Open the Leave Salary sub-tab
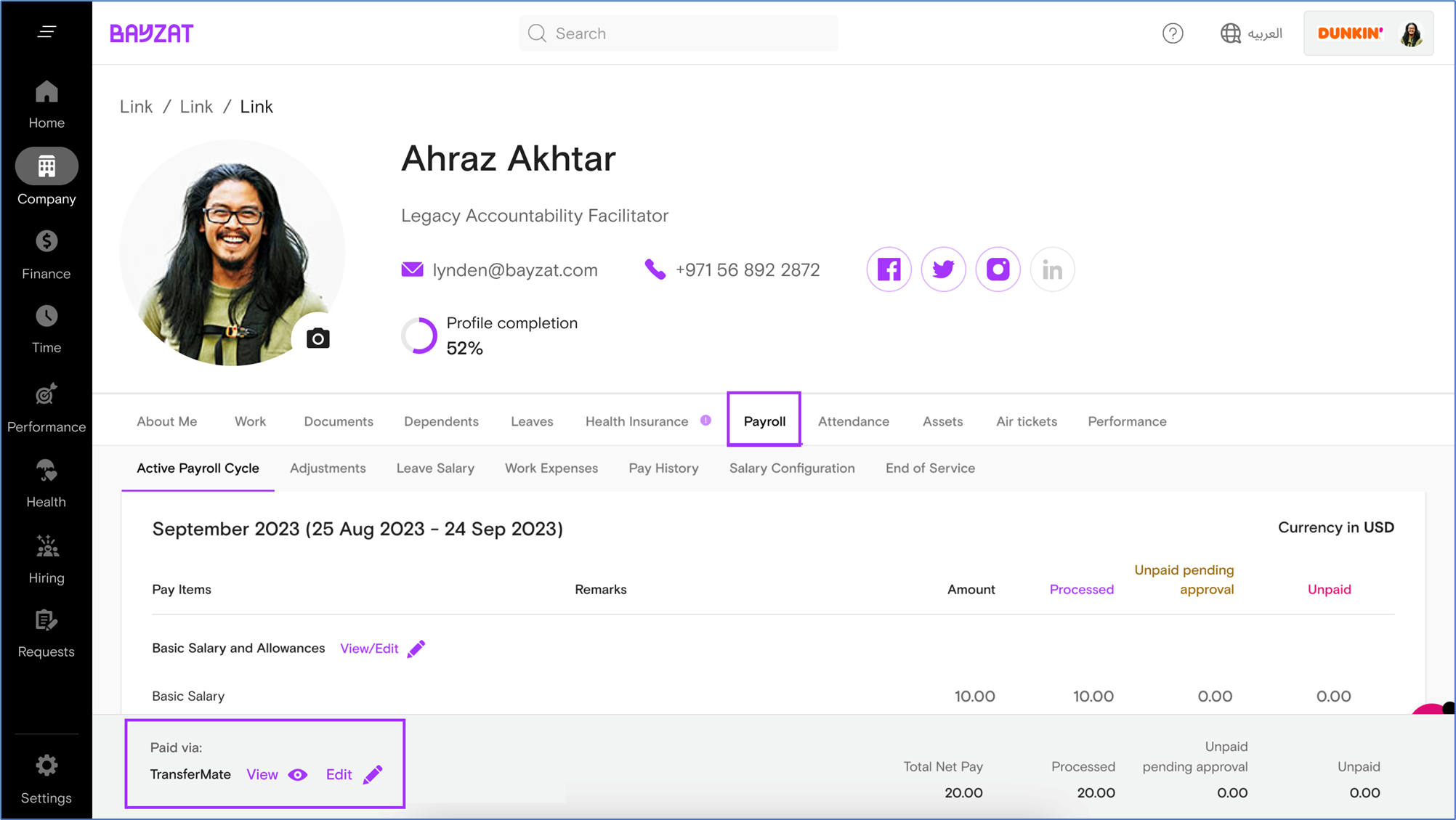 (x=435, y=468)
